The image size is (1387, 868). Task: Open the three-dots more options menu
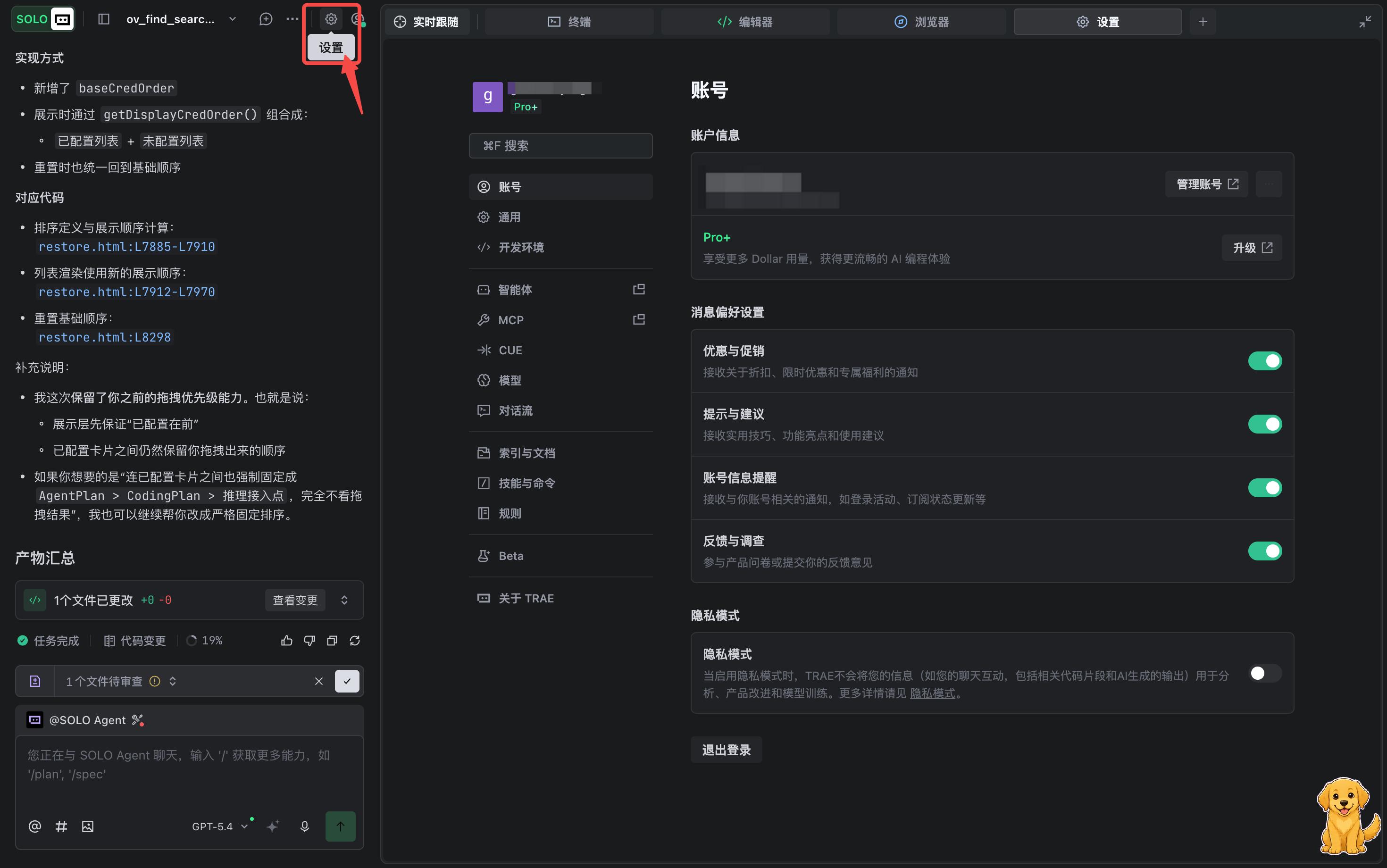coord(292,19)
